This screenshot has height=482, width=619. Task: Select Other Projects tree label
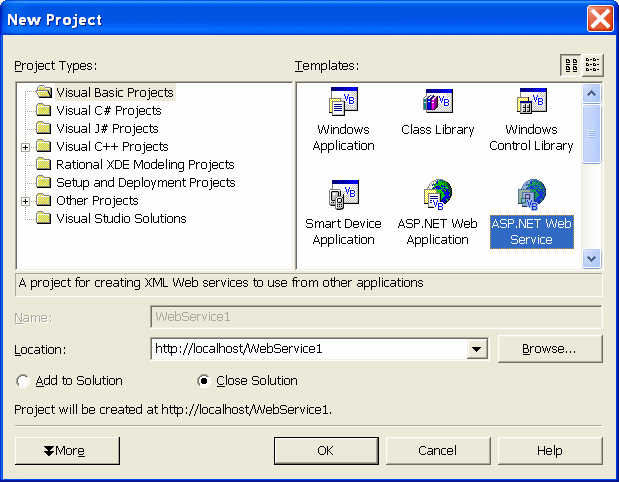point(98,201)
